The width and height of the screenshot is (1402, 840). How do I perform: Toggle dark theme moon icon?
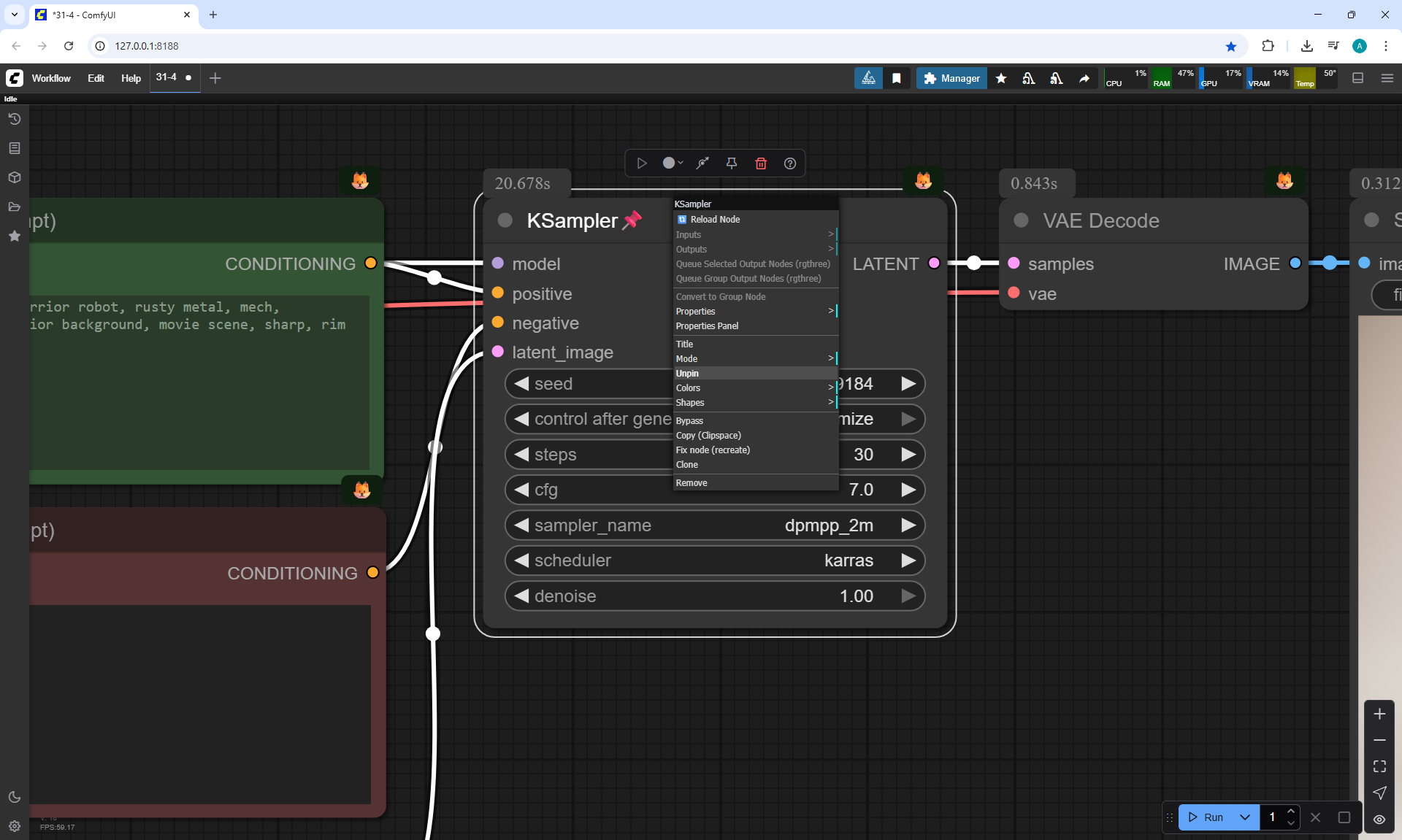click(14, 797)
